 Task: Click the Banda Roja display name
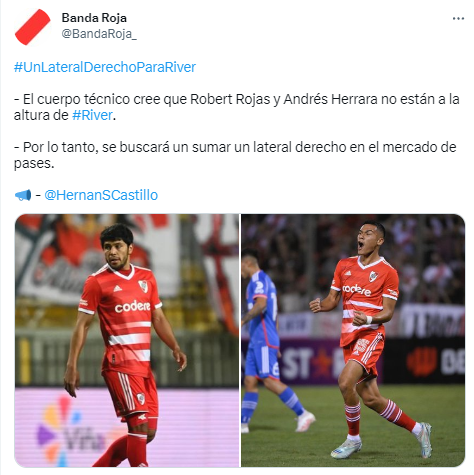(94, 18)
